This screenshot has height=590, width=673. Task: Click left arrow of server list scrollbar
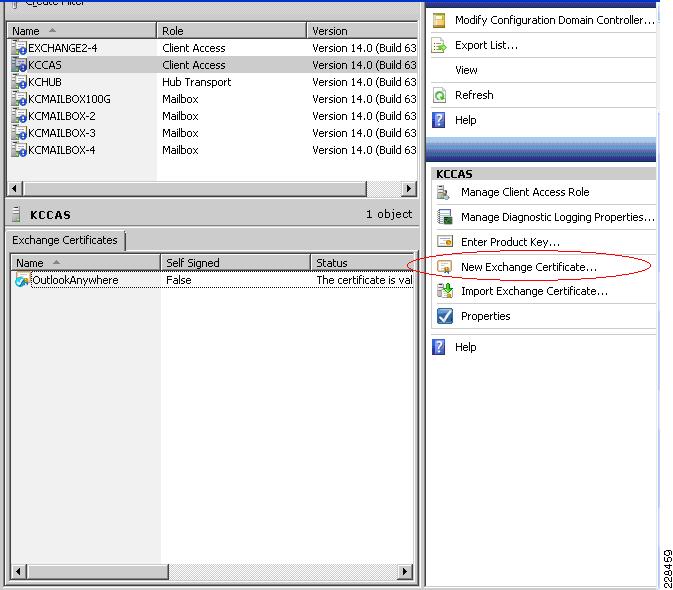(15, 188)
